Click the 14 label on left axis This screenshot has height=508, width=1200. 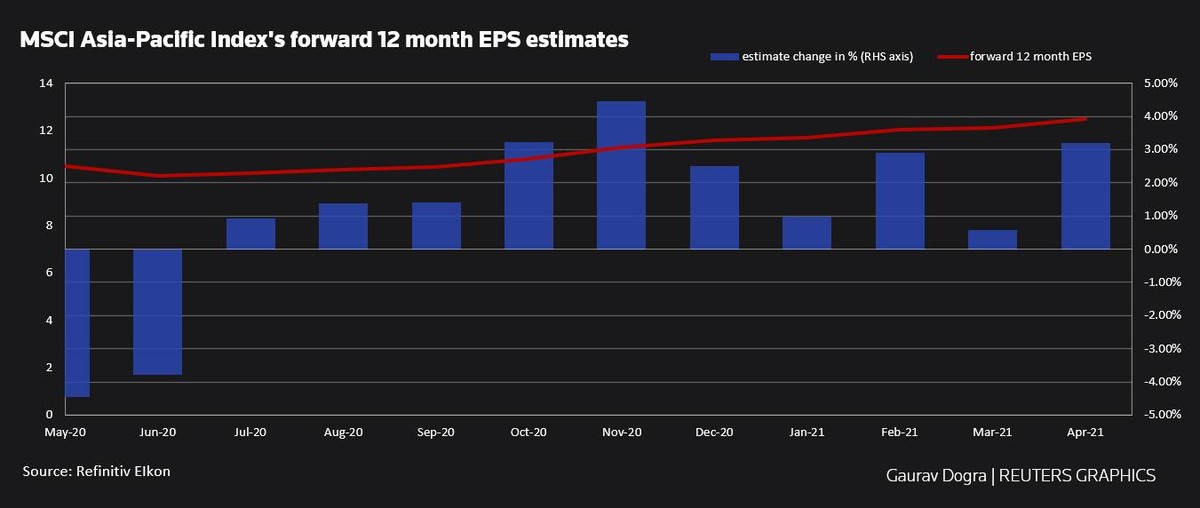(45, 84)
